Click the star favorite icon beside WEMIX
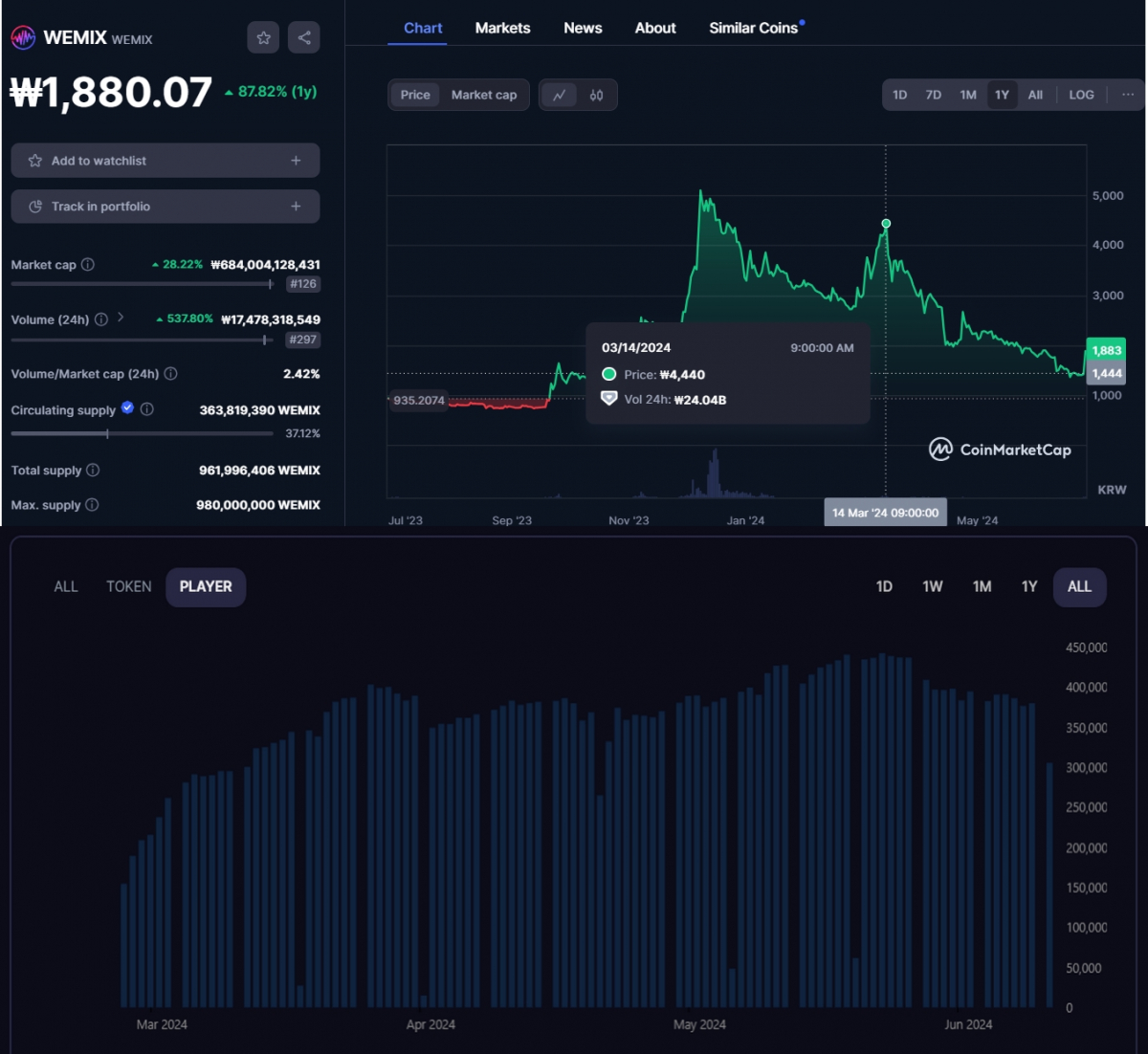This screenshot has width=1148, height=1054. coord(263,37)
